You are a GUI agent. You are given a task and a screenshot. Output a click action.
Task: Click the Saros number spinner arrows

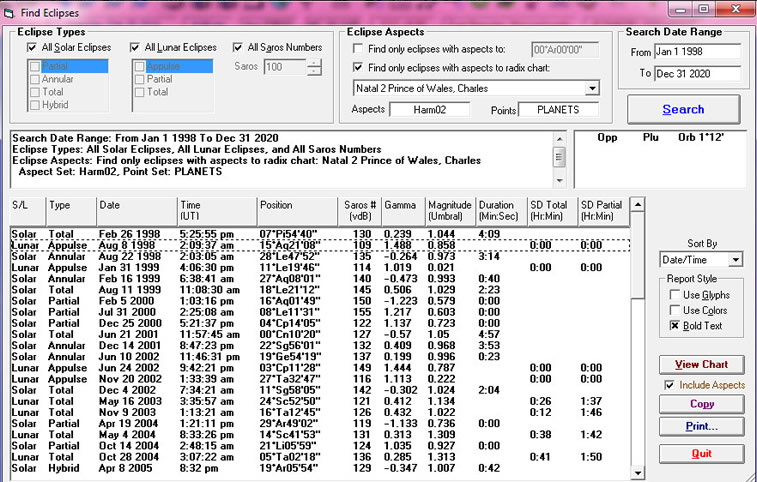point(315,67)
